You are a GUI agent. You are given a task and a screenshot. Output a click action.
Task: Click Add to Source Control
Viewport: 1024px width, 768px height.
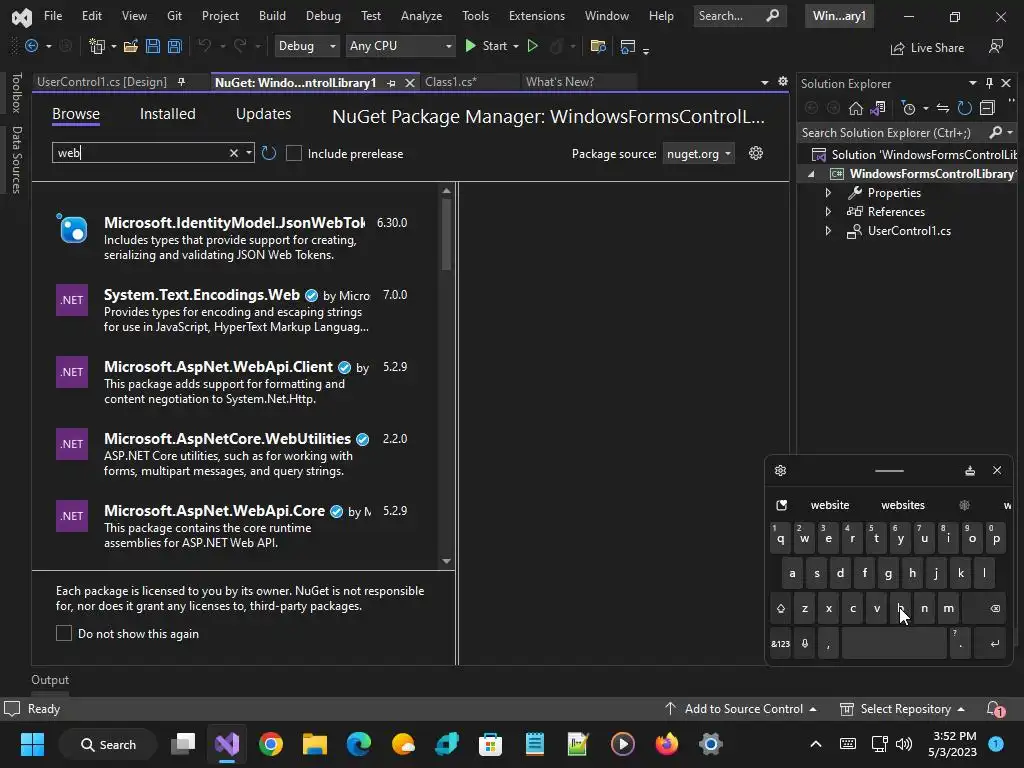(741, 709)
